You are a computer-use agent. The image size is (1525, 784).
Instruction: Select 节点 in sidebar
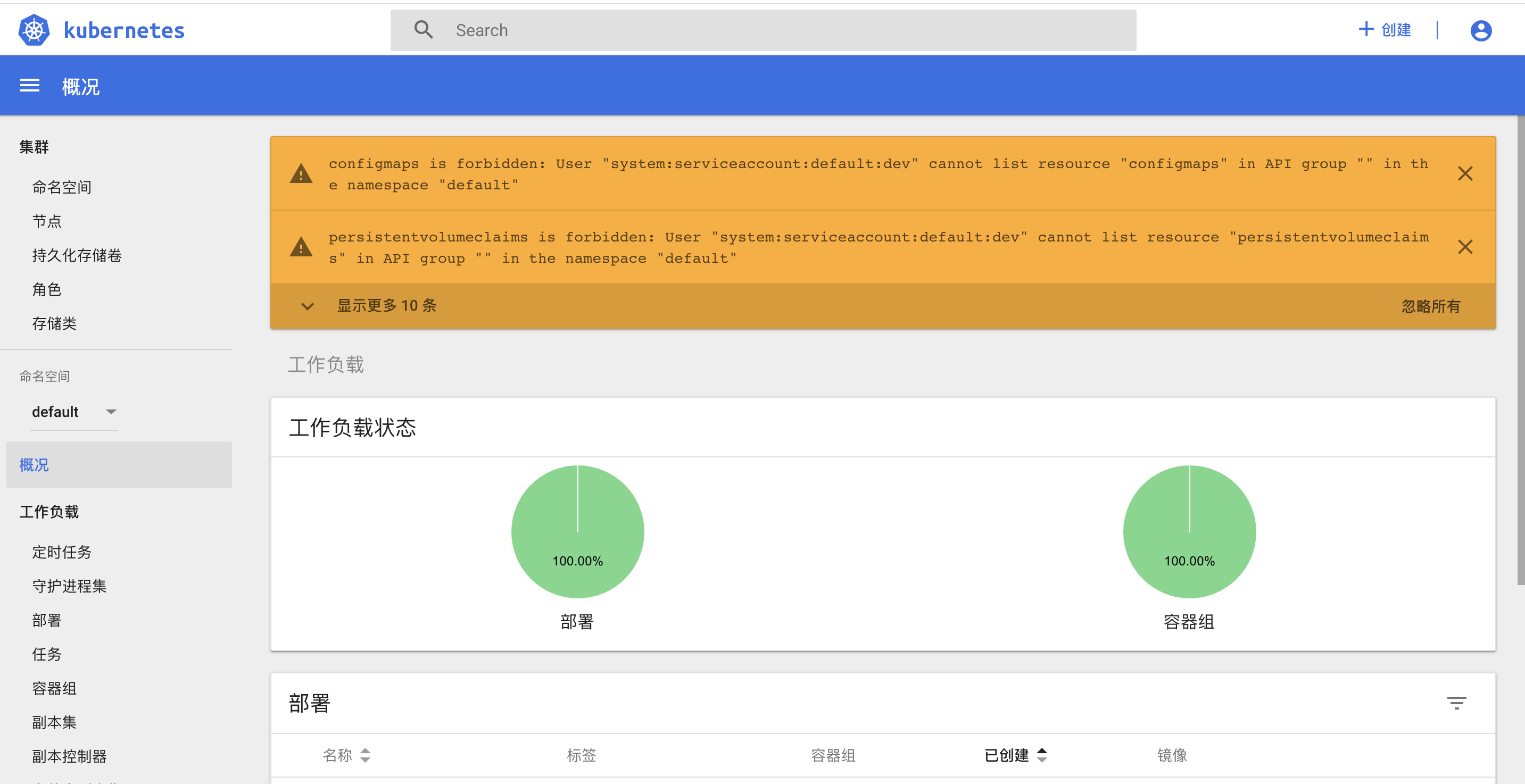pos(47,221)
